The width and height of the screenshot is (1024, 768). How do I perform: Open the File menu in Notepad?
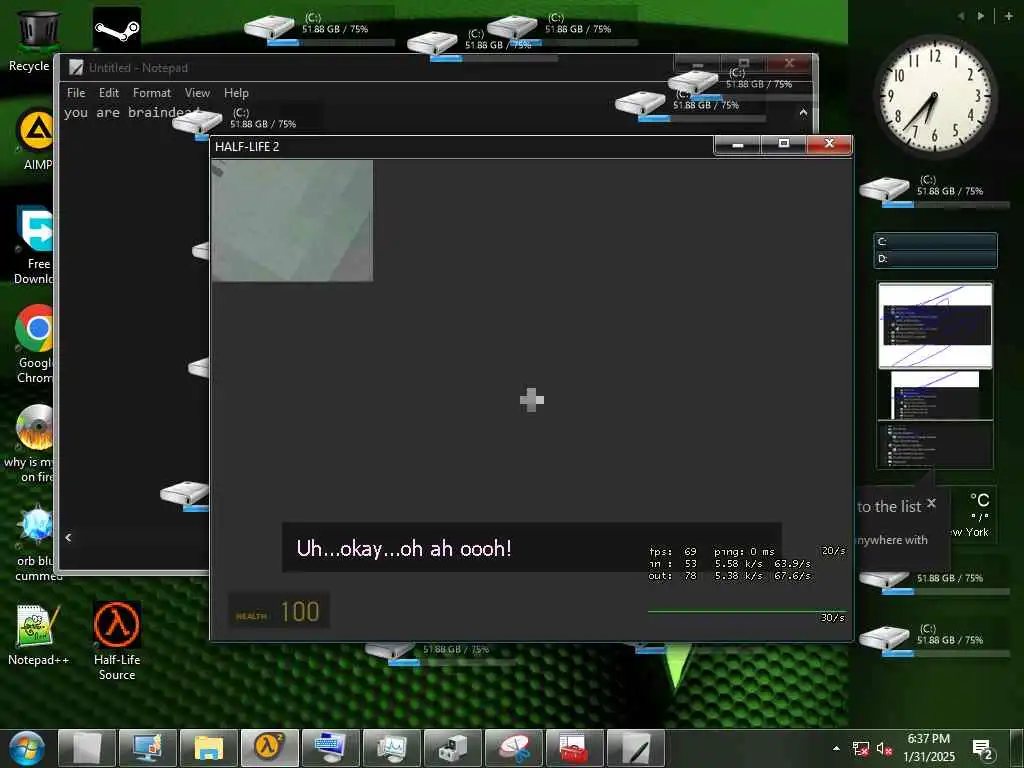(x=76, y=93)
